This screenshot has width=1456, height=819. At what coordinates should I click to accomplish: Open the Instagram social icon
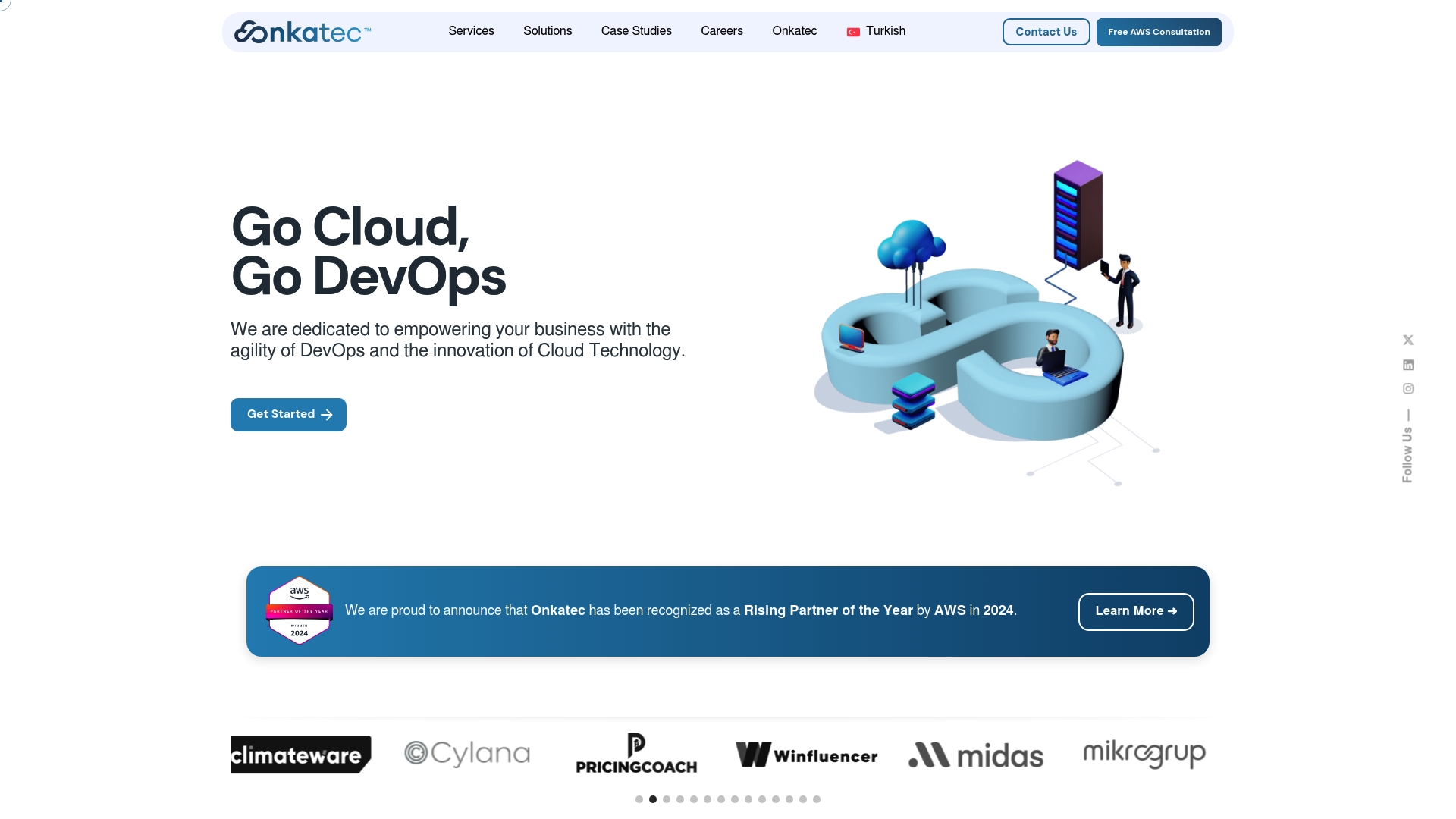pos(1408,388)
